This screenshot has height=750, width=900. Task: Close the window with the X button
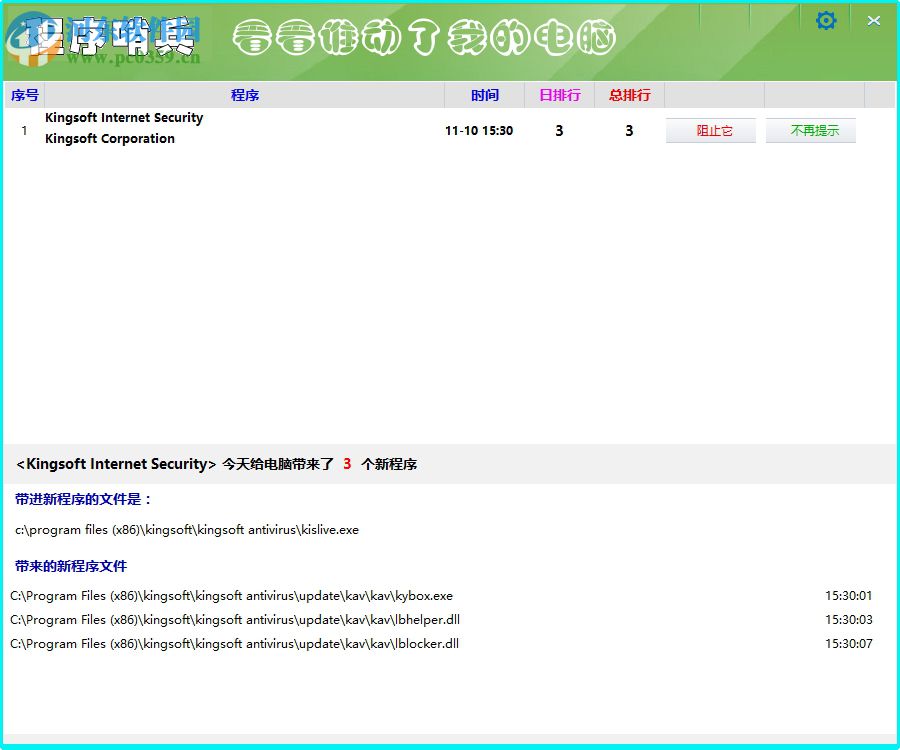click(x=874, y=21)
